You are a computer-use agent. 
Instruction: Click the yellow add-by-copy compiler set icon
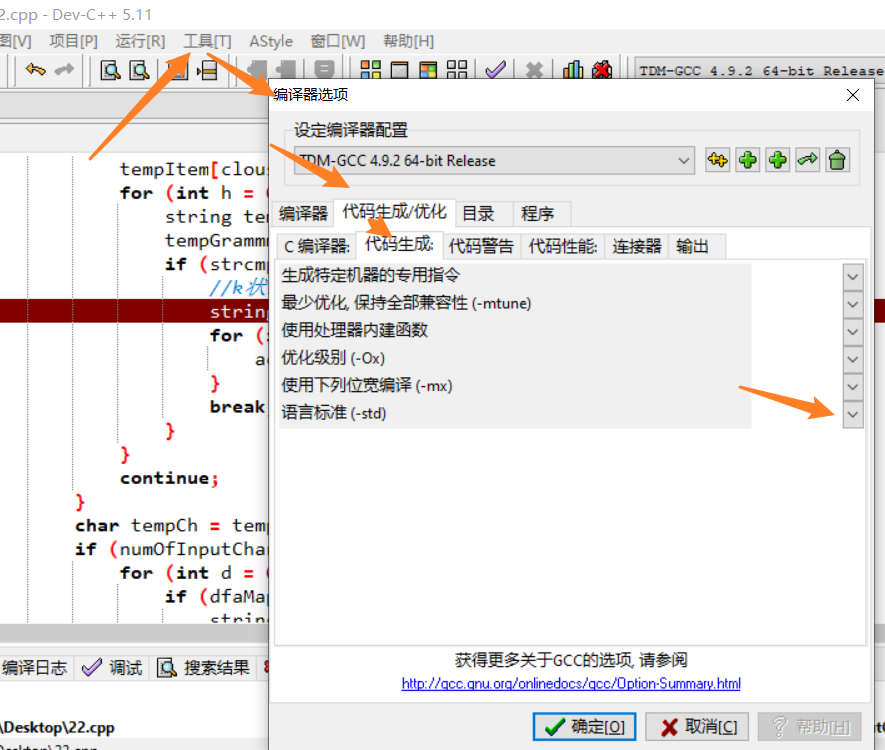pos(717,160)
